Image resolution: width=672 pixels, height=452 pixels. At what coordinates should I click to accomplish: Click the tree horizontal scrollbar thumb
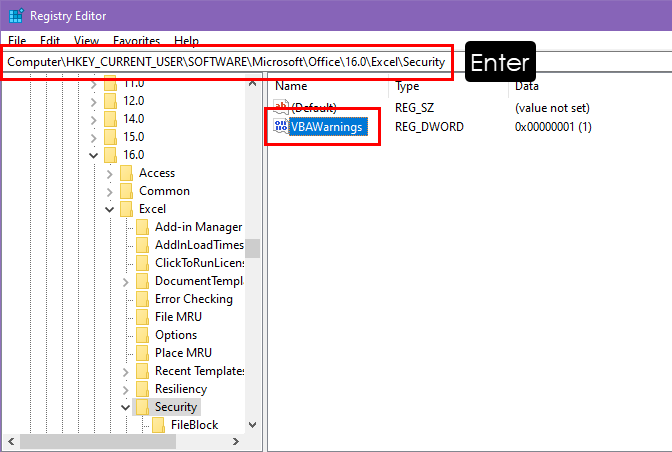click(98, 441)
